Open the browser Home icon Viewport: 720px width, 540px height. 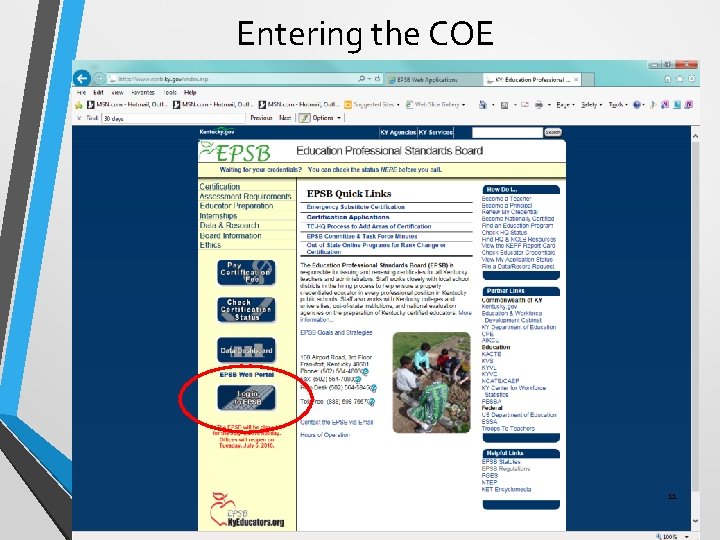tap(668, 79)
